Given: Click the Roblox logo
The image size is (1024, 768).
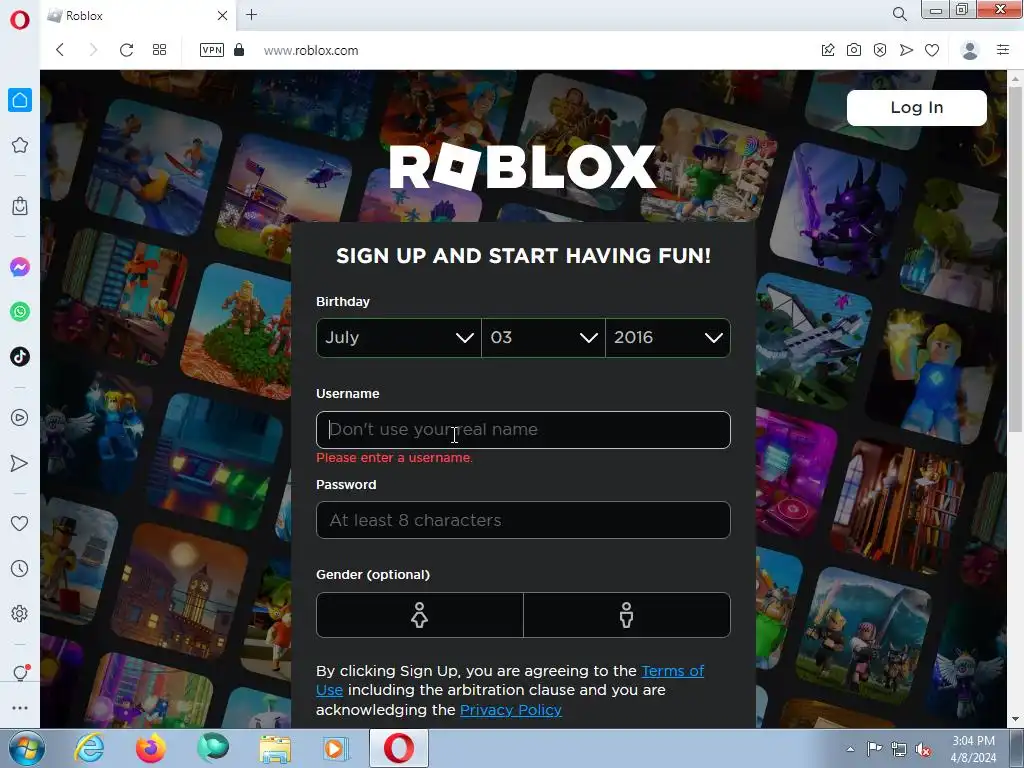Looking at the screenshot, I should pos(522,167).
